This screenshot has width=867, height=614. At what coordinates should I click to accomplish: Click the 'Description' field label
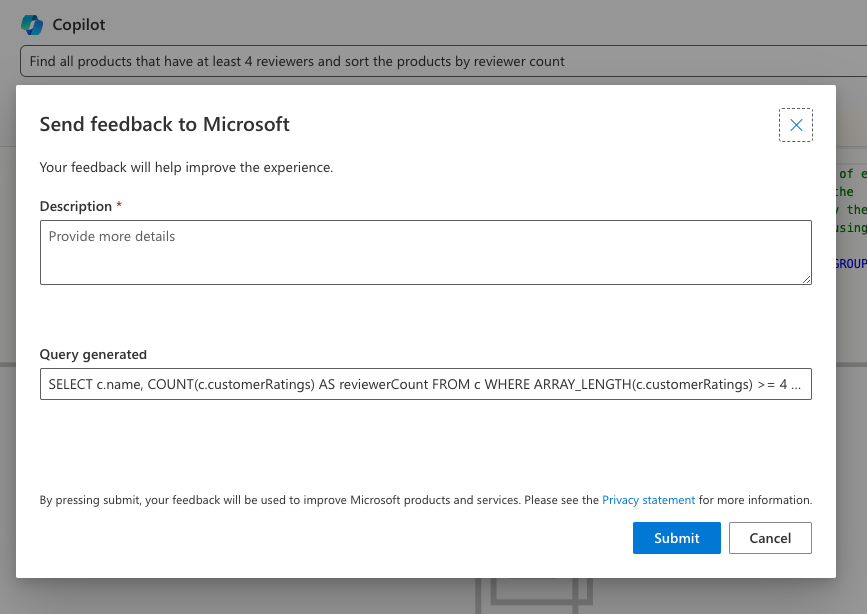pyautogui.click(x=76, y=206)
